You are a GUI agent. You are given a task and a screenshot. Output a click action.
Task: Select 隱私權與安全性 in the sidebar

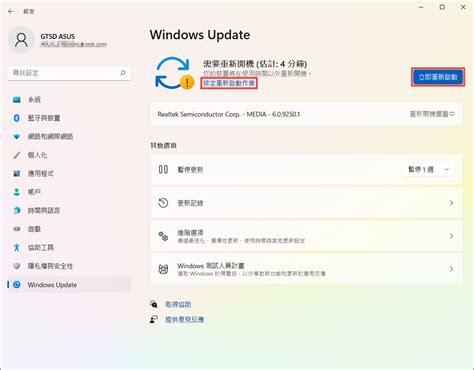tap(69, 266)
